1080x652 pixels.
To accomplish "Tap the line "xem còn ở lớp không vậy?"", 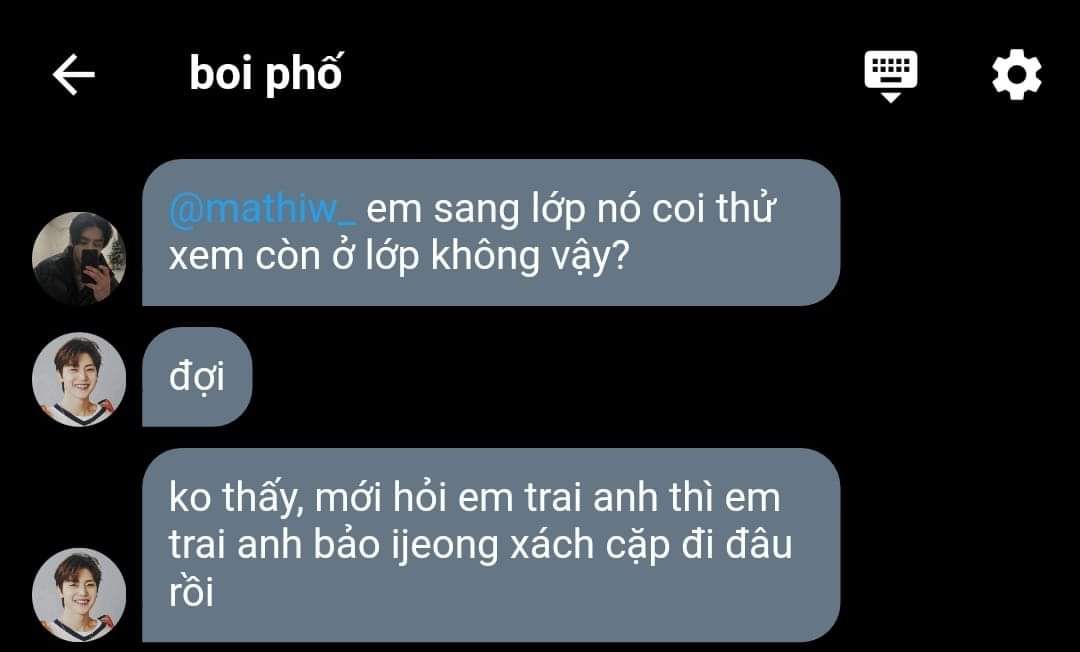I will click(x=399, y=257).
